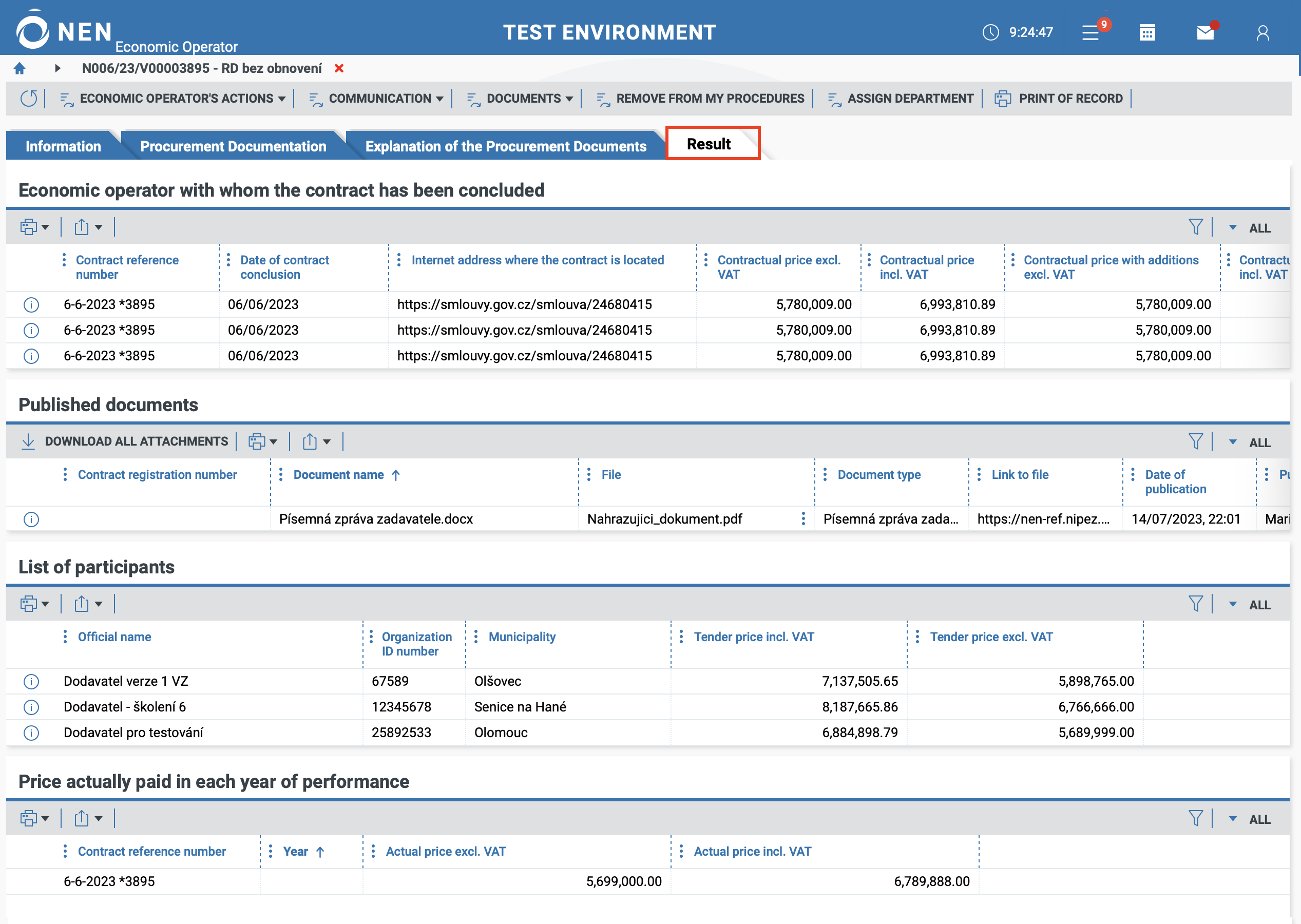
Task: Click Download All Attachments button
Action: 125,441
